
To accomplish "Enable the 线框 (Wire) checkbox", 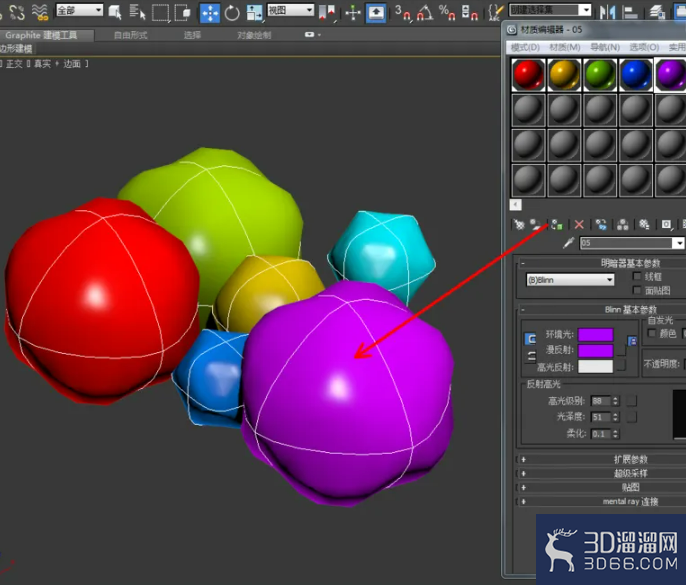I will (637, 276).
